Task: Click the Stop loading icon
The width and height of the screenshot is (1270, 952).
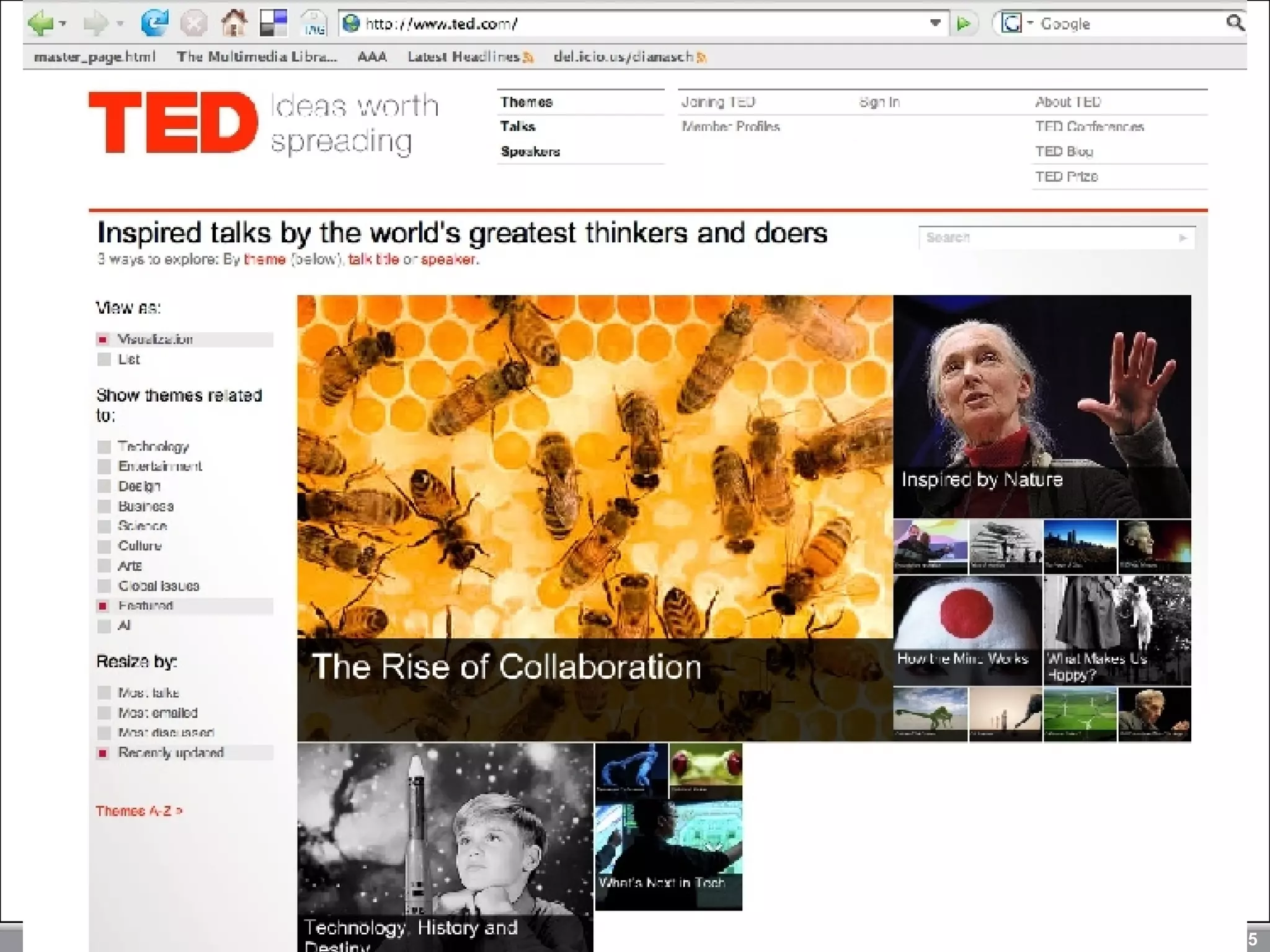Action: [x=193, y=24]
